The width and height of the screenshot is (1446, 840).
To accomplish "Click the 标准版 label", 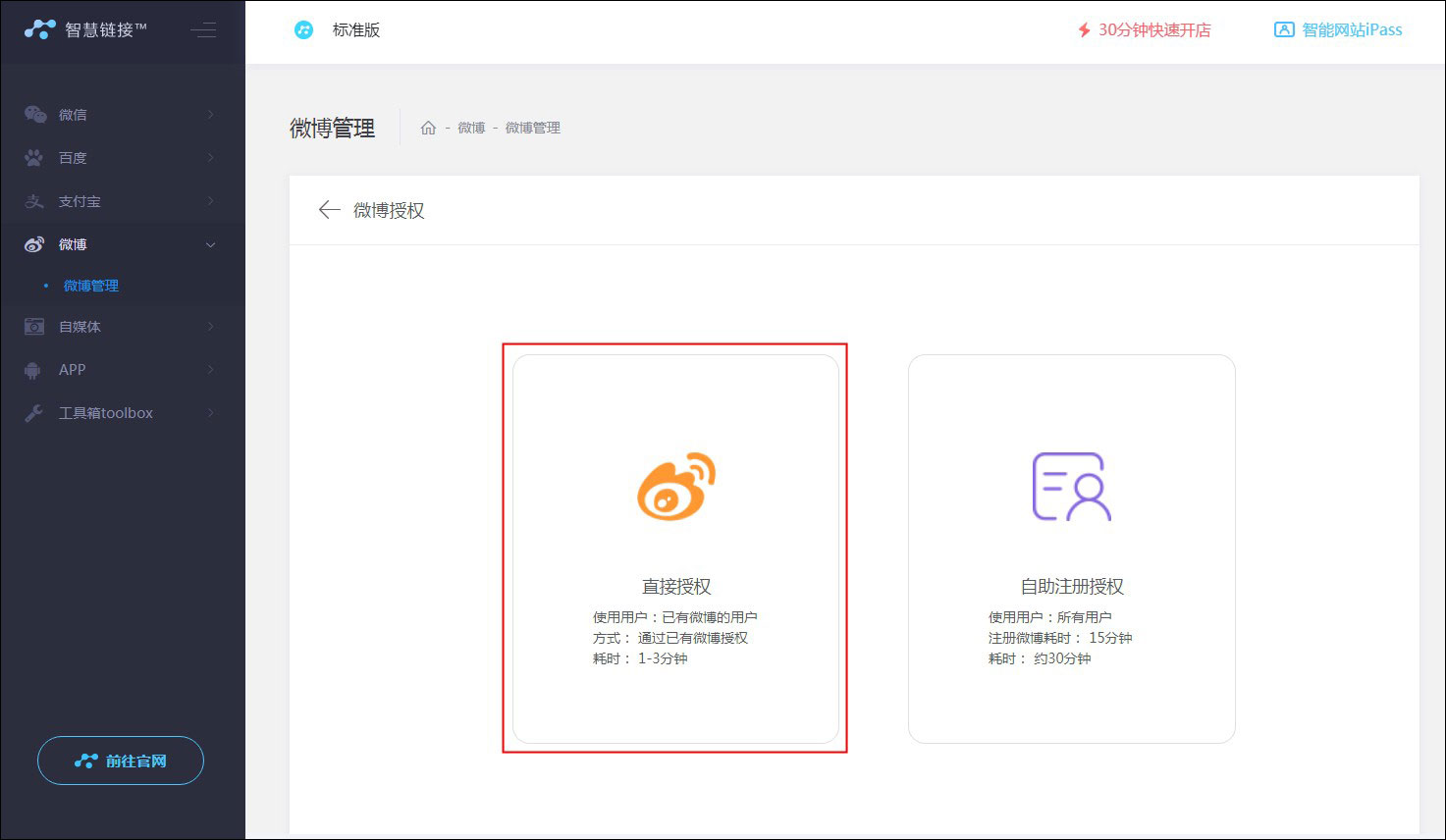I will (356, 30).
